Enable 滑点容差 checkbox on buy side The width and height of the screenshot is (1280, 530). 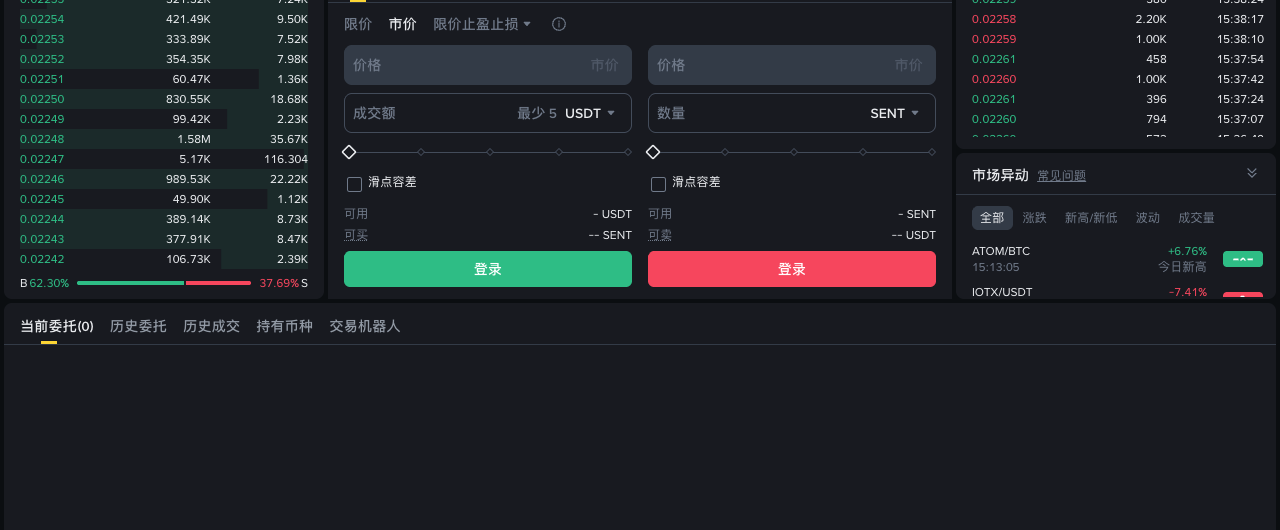[x=354, y=184]
